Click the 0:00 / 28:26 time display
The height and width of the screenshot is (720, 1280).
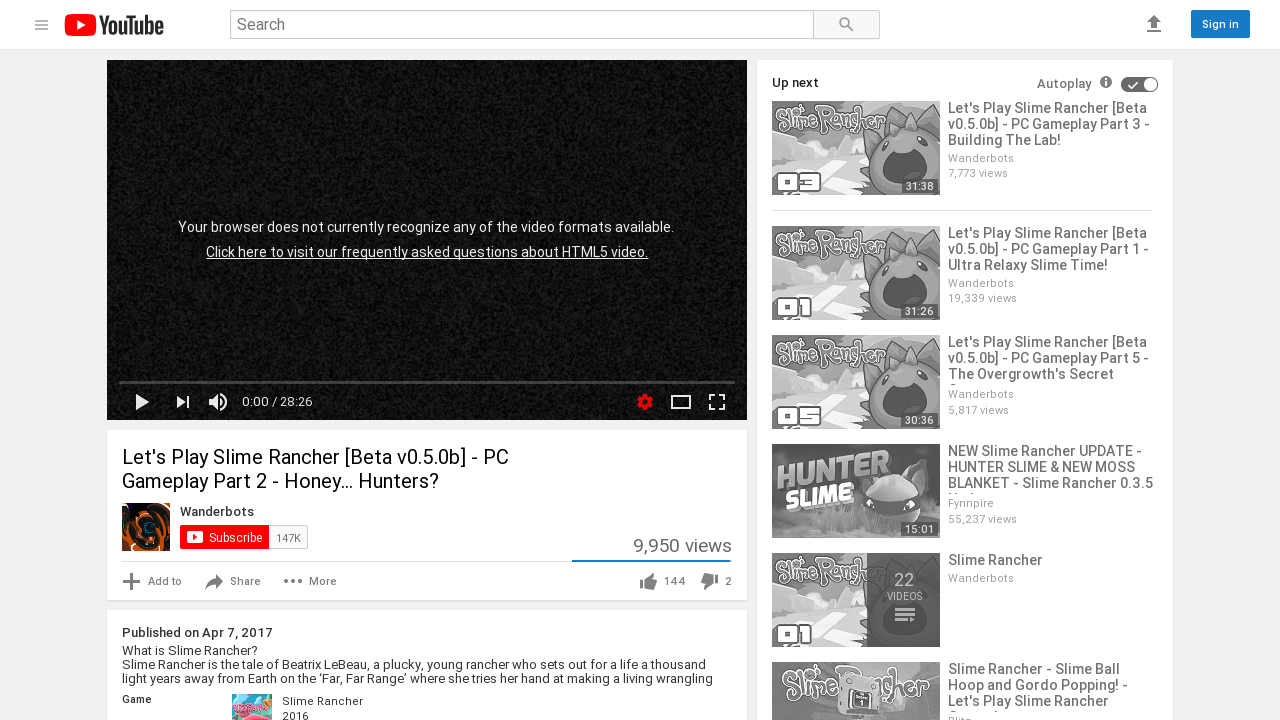pos(277,402)
